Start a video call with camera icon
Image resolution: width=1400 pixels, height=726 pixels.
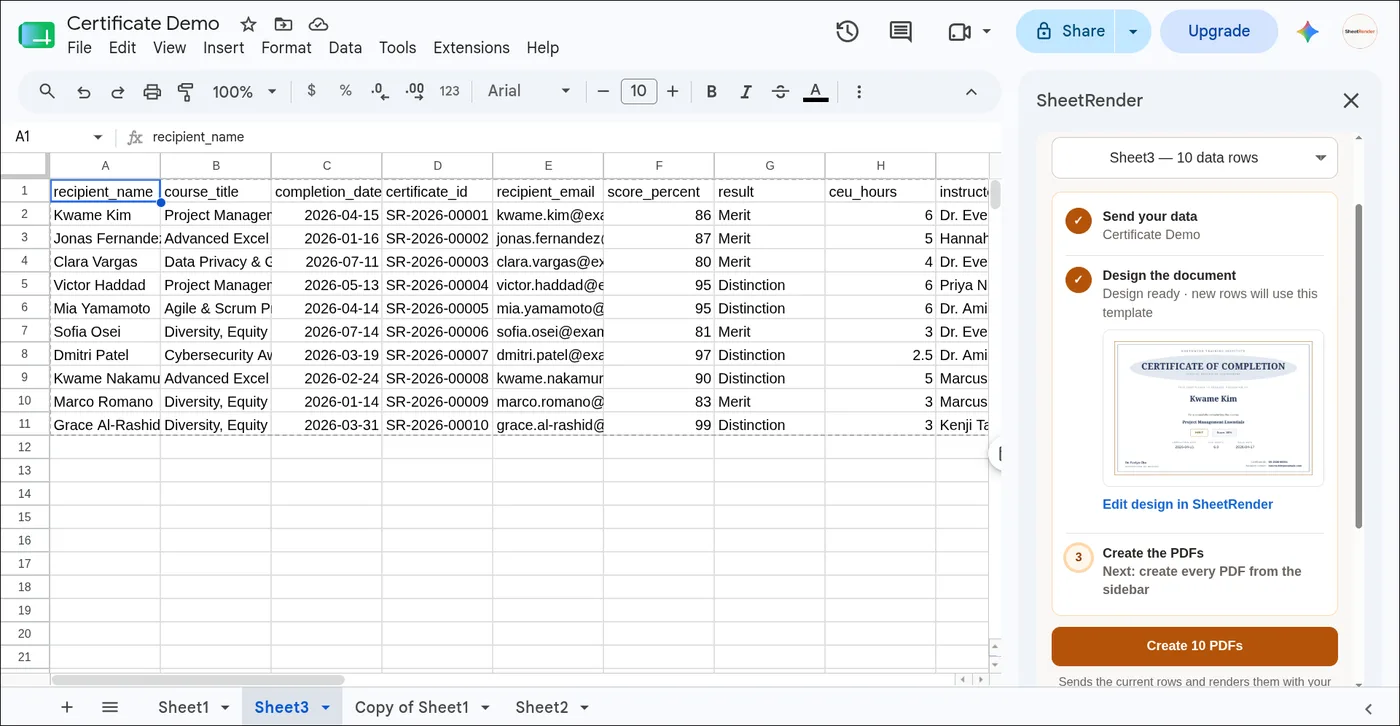959,31
